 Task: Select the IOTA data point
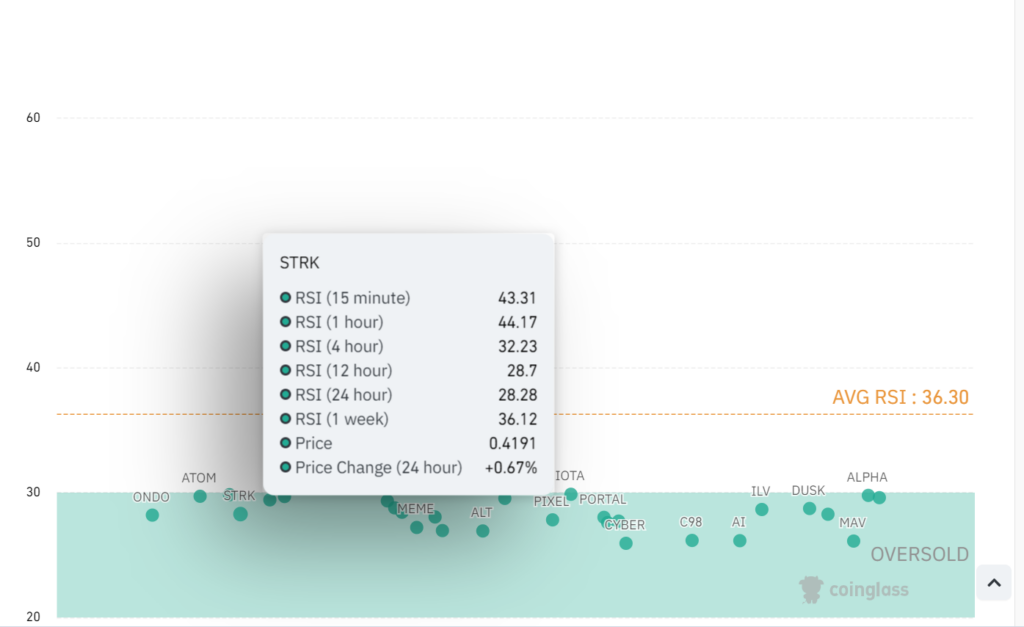click(571, 494)
